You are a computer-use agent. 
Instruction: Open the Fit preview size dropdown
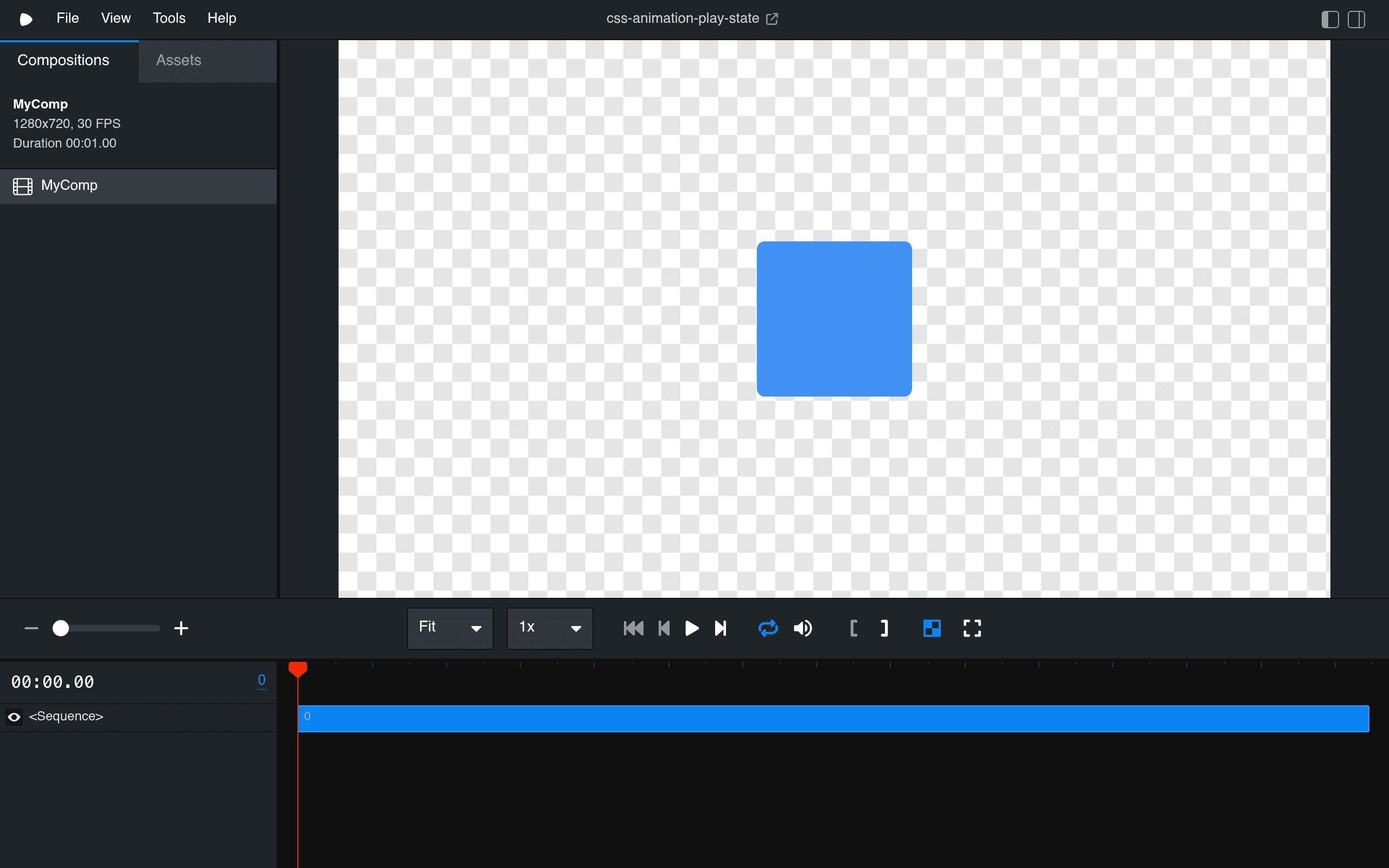point(450,628)
